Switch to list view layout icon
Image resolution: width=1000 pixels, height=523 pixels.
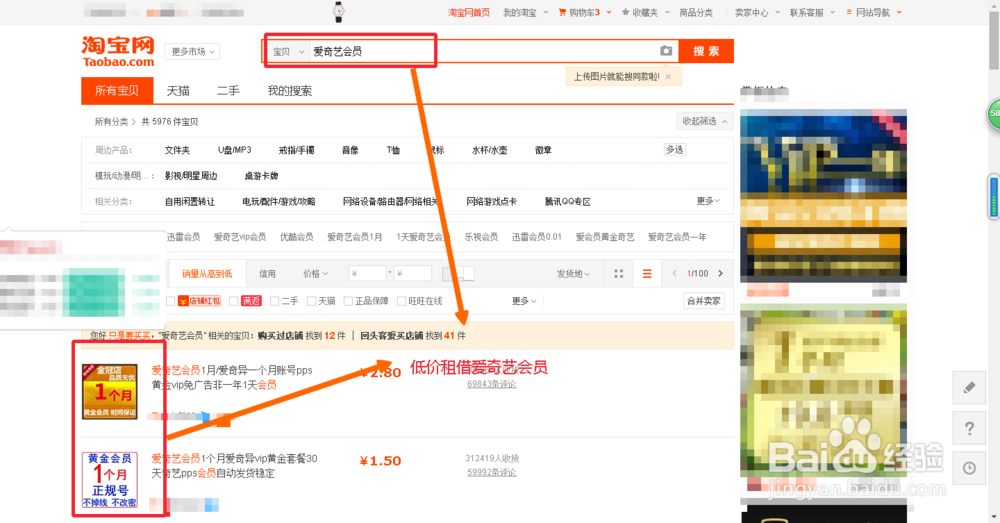coord(647,274)
